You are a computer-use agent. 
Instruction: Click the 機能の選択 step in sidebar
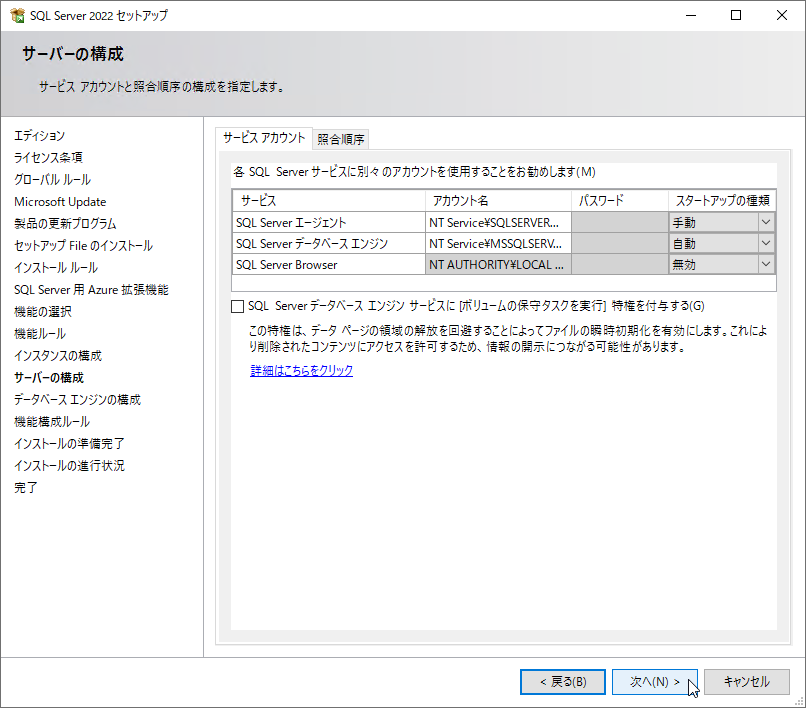[43, 312]
